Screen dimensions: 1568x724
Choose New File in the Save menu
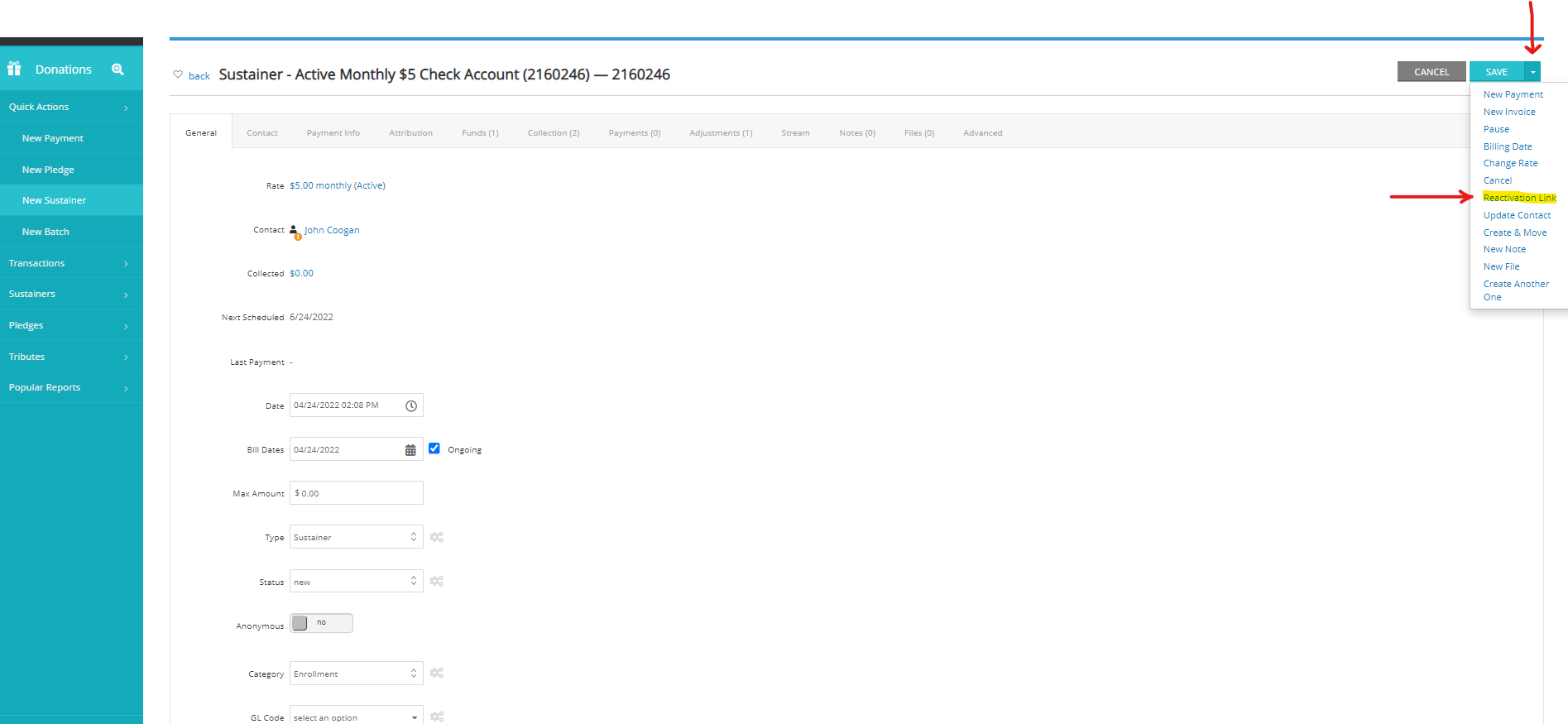tap(1501, 266)
